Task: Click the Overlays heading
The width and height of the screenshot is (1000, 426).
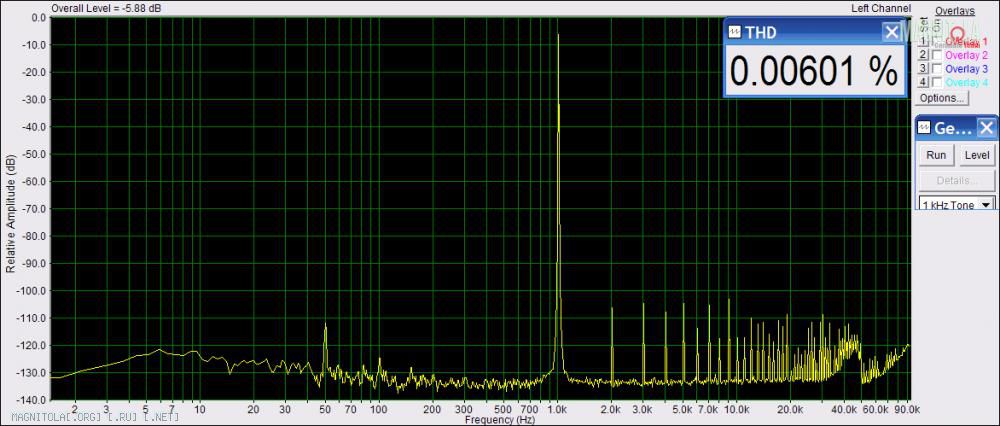Action: (x=955, y=11)
